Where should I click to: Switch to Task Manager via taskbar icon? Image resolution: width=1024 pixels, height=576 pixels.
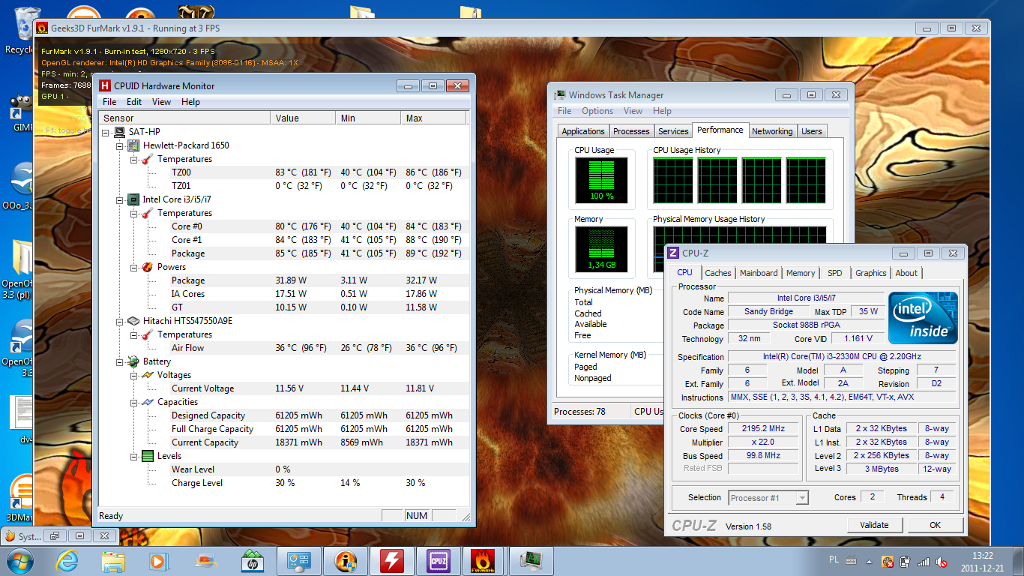click(x=530, y=561)
